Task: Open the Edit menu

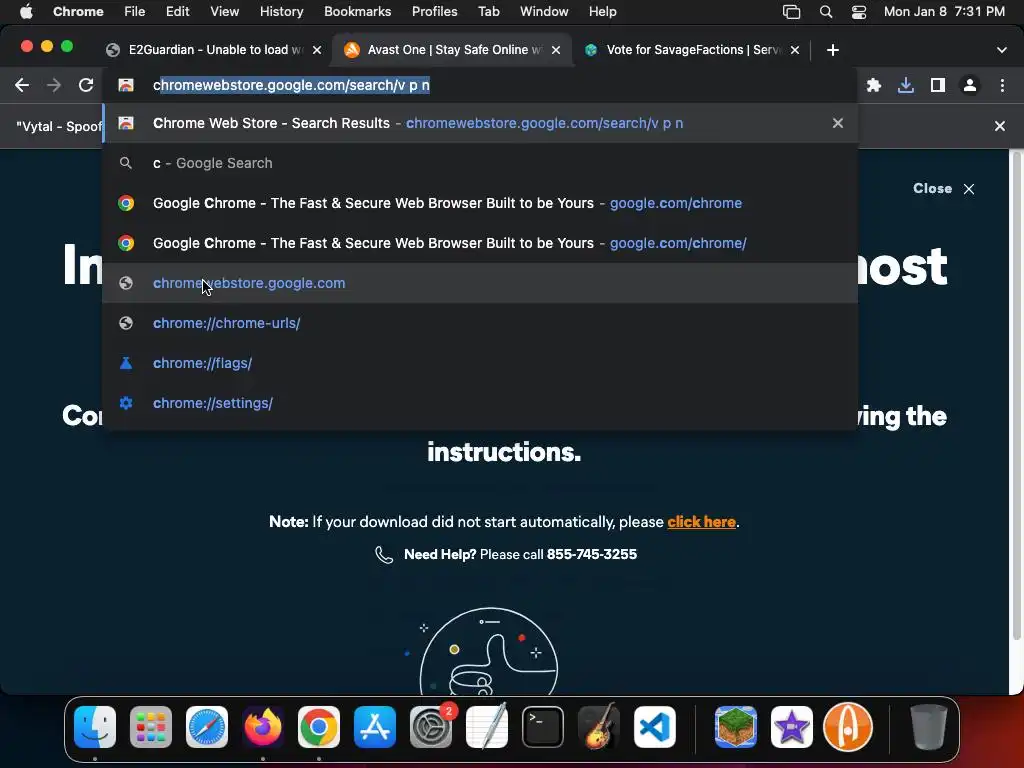Action: click(x=177, y=12)
